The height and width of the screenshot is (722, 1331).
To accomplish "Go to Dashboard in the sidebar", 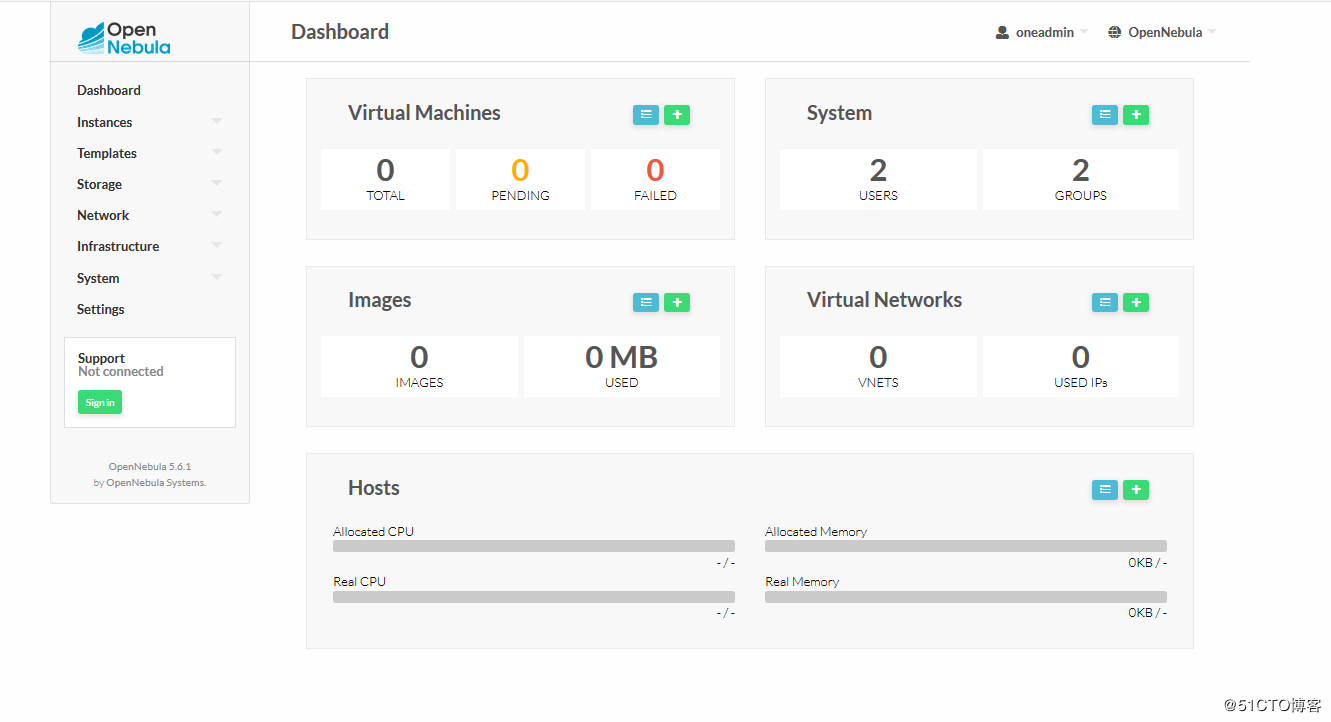I will [x=109, y=90].
